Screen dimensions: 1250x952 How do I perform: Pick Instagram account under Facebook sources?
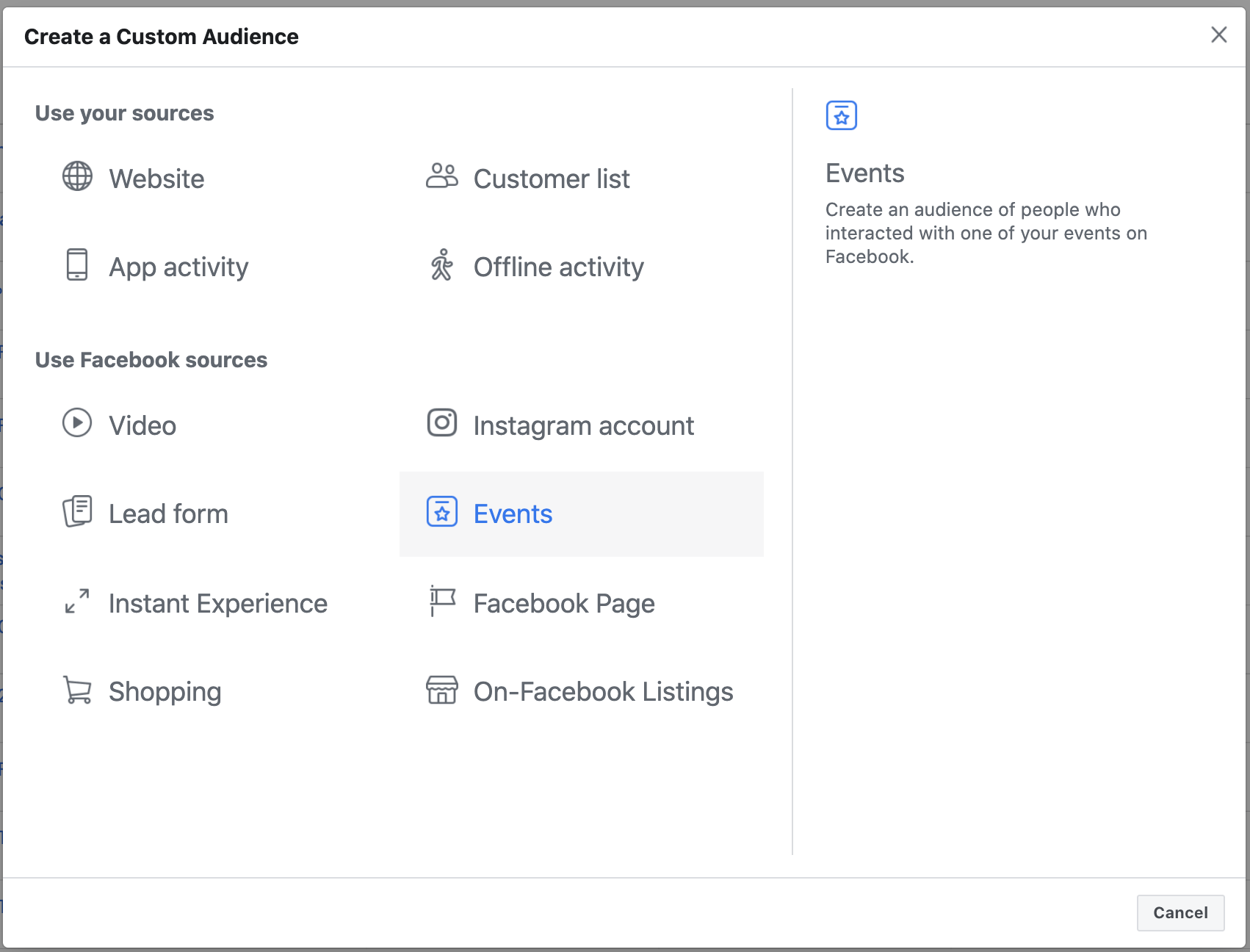[x=582, y=425]
